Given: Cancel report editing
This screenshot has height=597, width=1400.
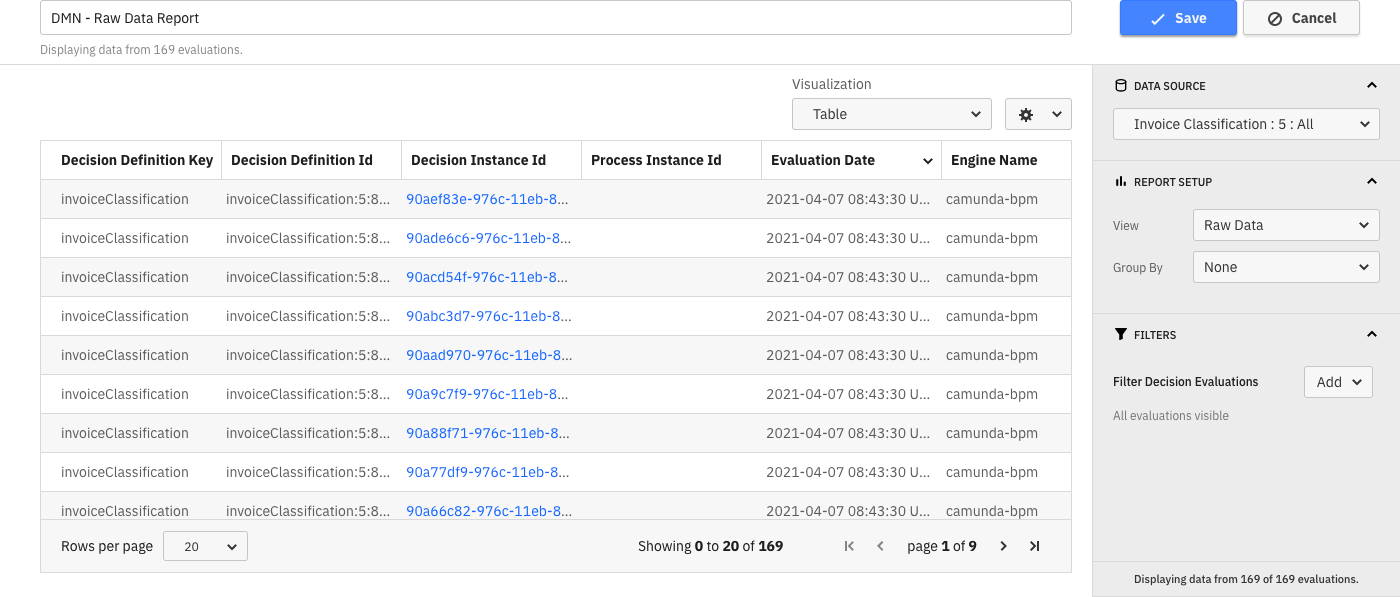Looking at the screenshot, I should click(x=1300, y=18).
